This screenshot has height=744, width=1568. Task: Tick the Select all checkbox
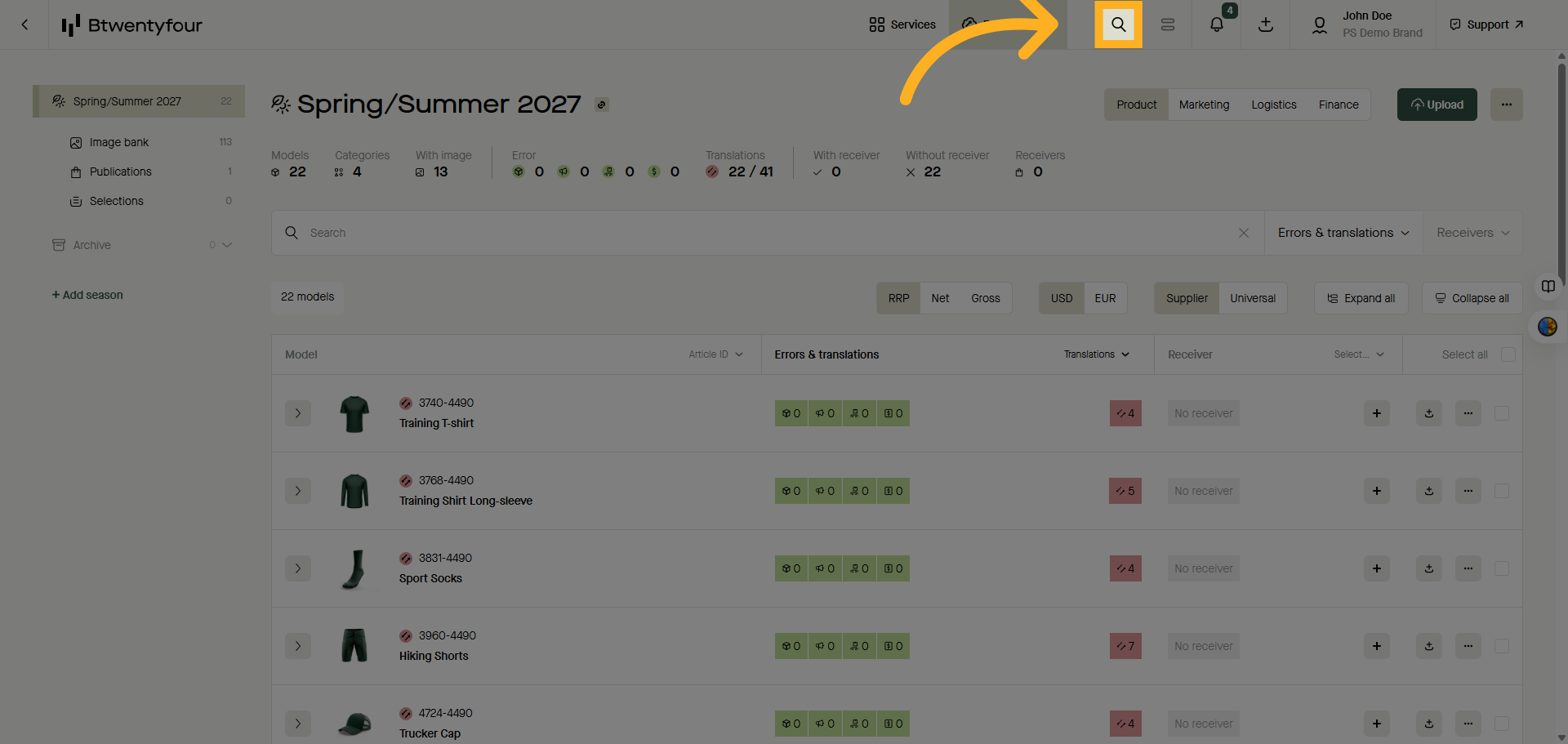point(1508,354)
